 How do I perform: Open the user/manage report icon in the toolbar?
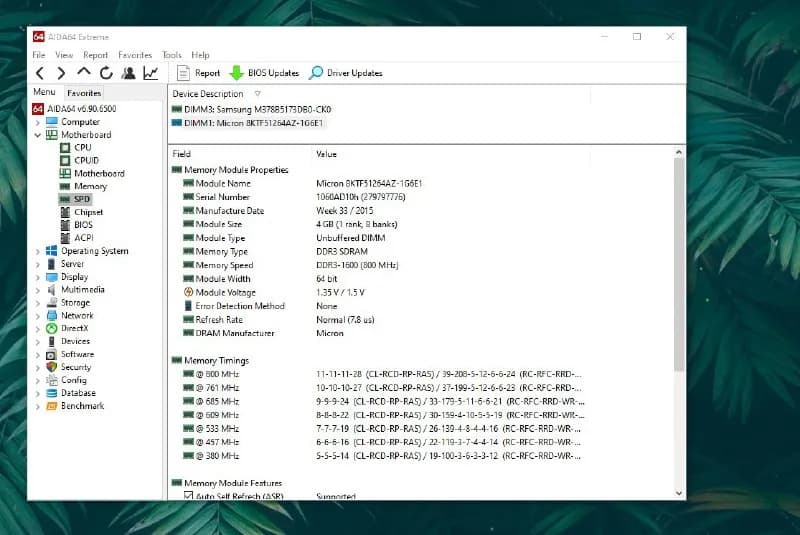point(128,73)
